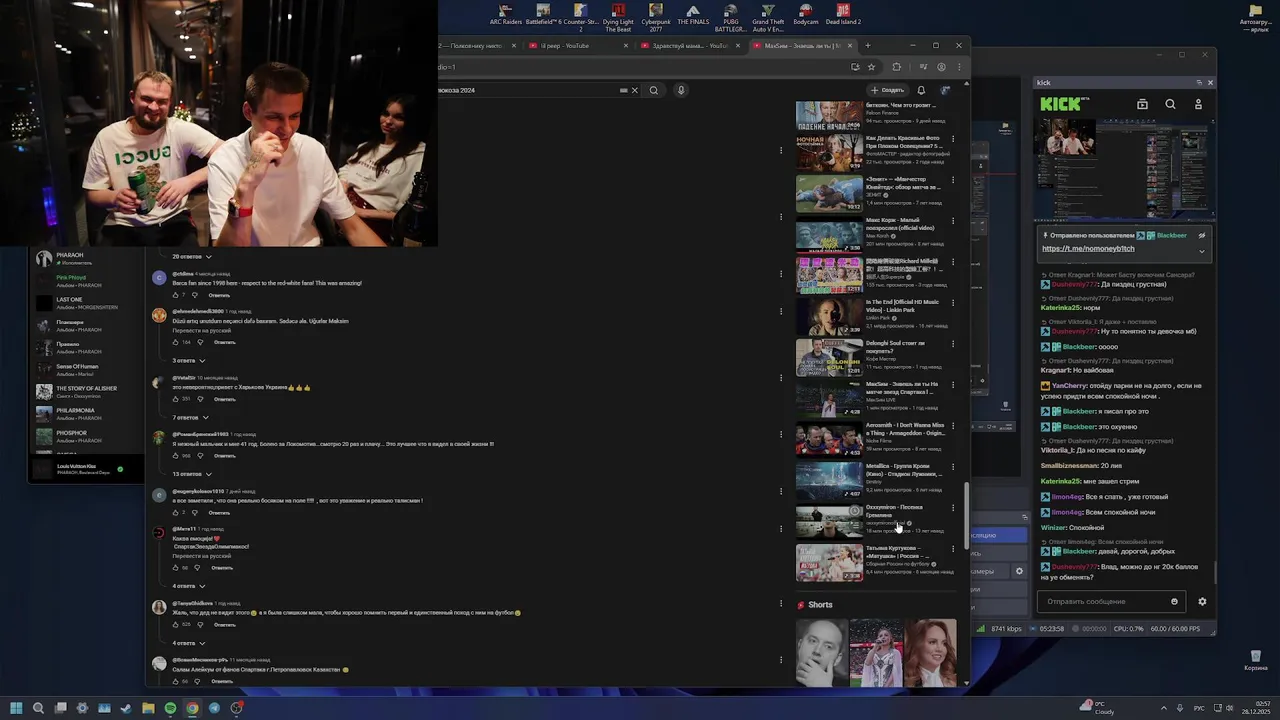
Task: Open the YouTube account avatar menu
Action: pyautogui.click(x=945, y=90)
